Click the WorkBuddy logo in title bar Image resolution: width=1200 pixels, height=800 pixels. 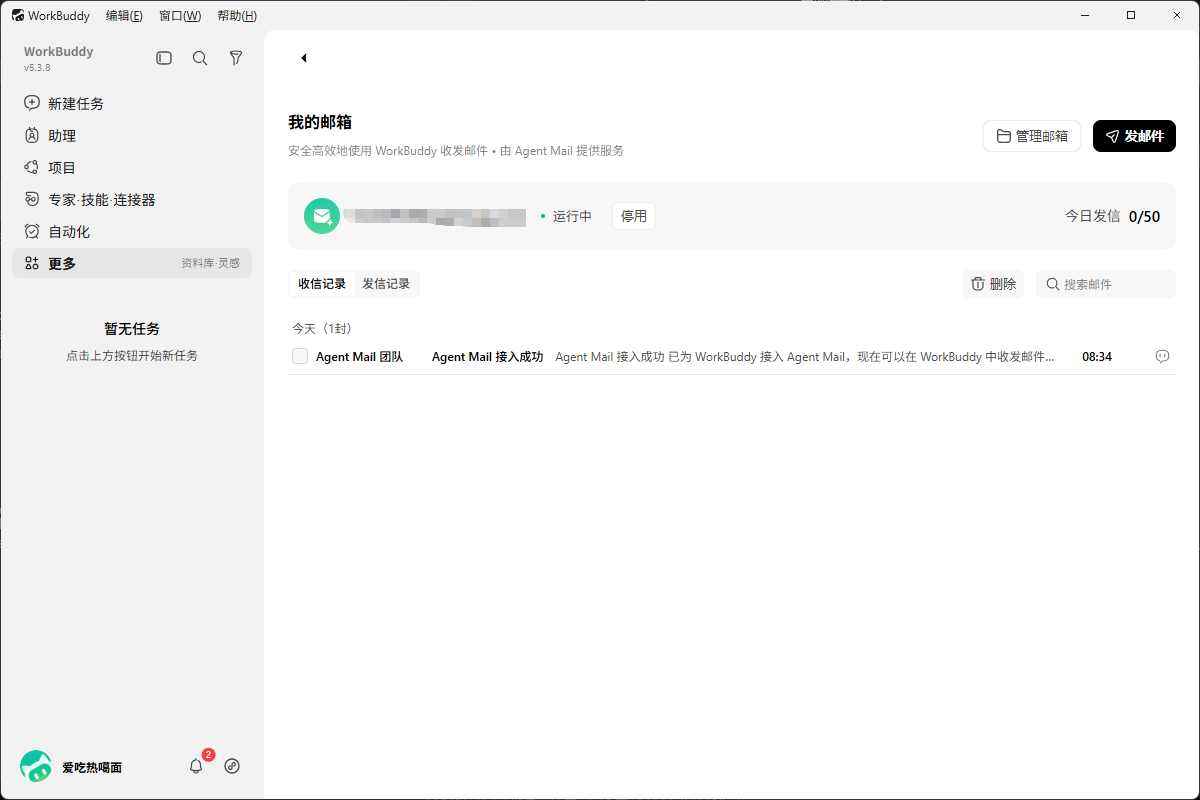[x=17, y=15]
